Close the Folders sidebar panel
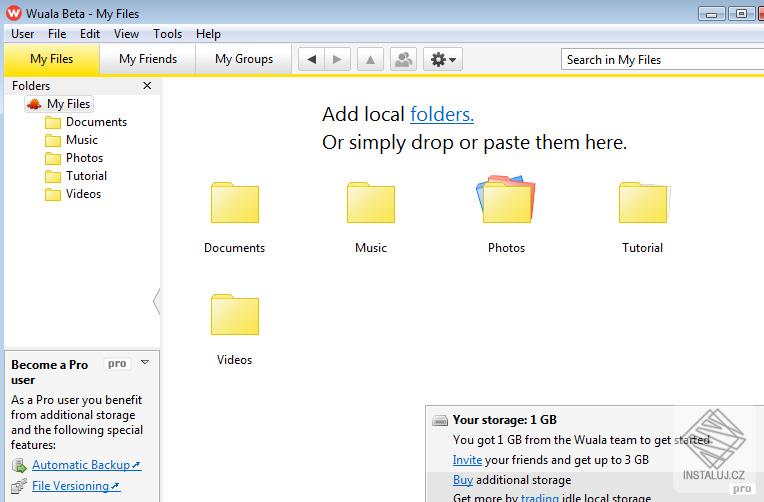This screenshot has height=502, width=764. click(147, 86)
